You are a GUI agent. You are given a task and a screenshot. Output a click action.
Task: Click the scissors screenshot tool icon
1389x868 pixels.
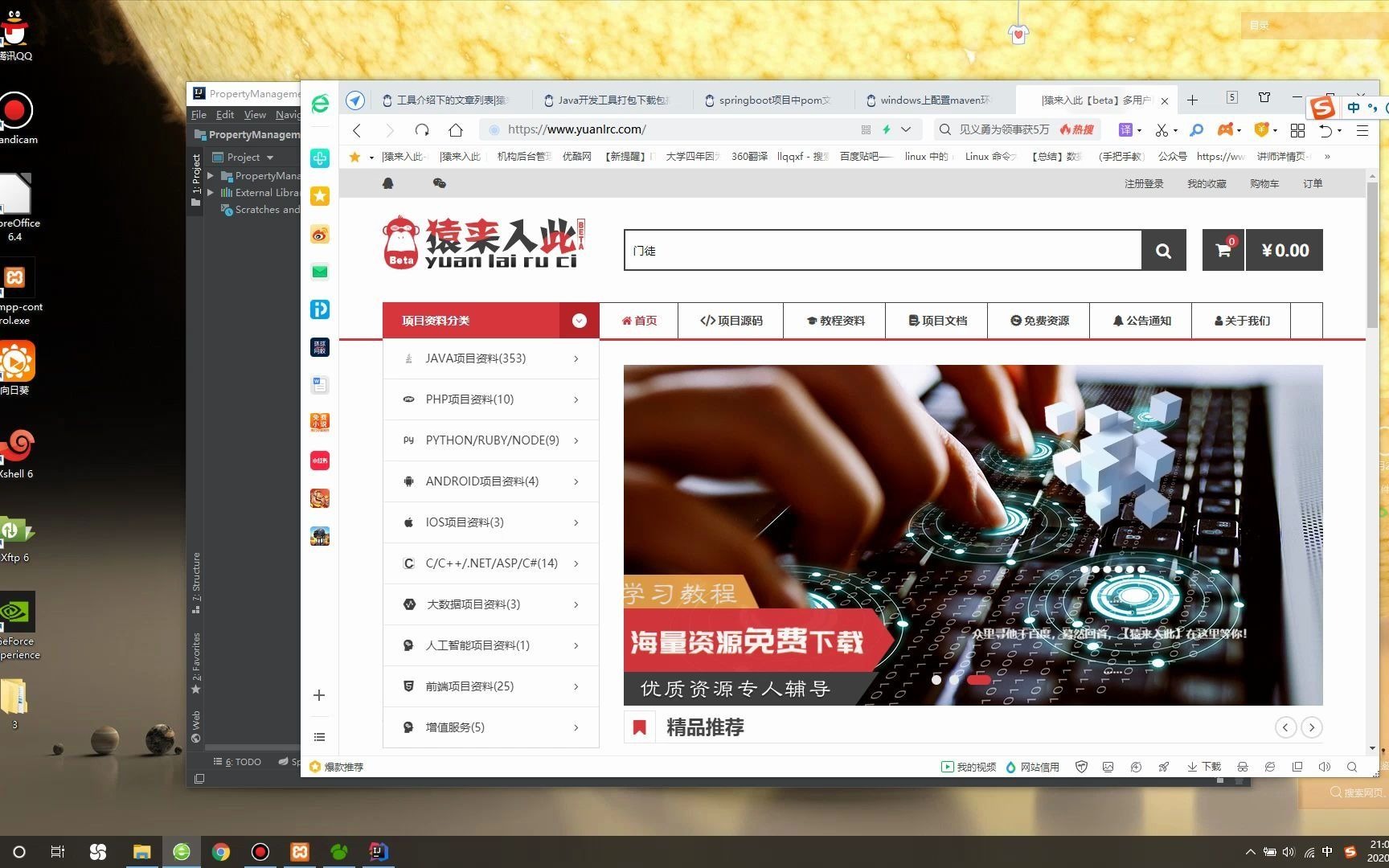click(1162, 129)
